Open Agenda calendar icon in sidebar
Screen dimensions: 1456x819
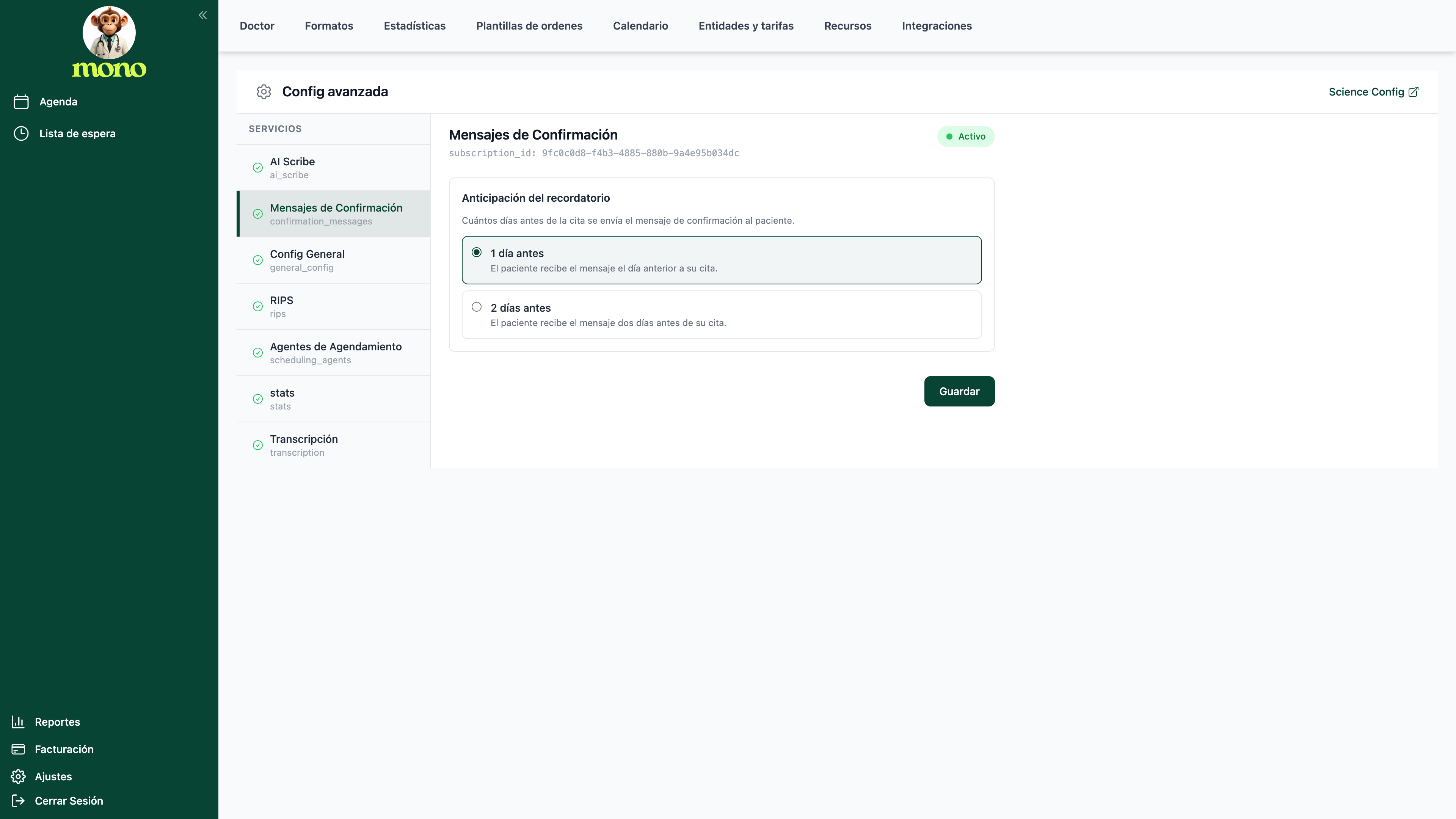click(21, 102)
